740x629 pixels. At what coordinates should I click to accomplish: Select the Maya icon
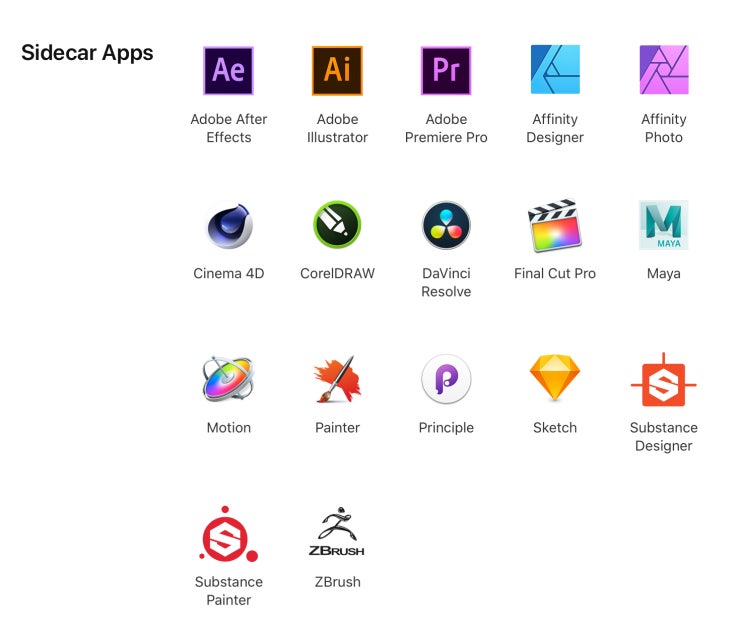click(664, 225)
